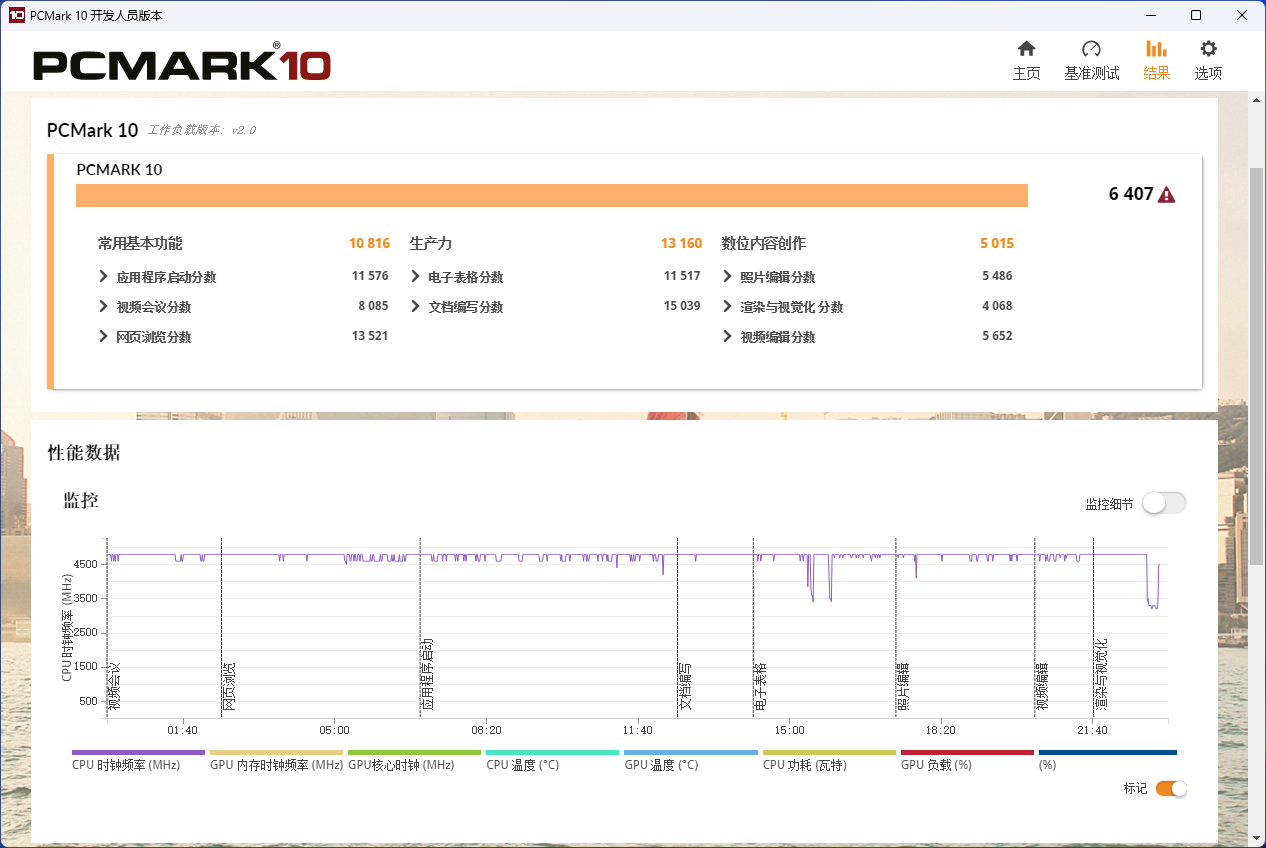Click the 生产力 score 13 160
The width and height of the screenshot is (1266, 848).
pos(681,243)
